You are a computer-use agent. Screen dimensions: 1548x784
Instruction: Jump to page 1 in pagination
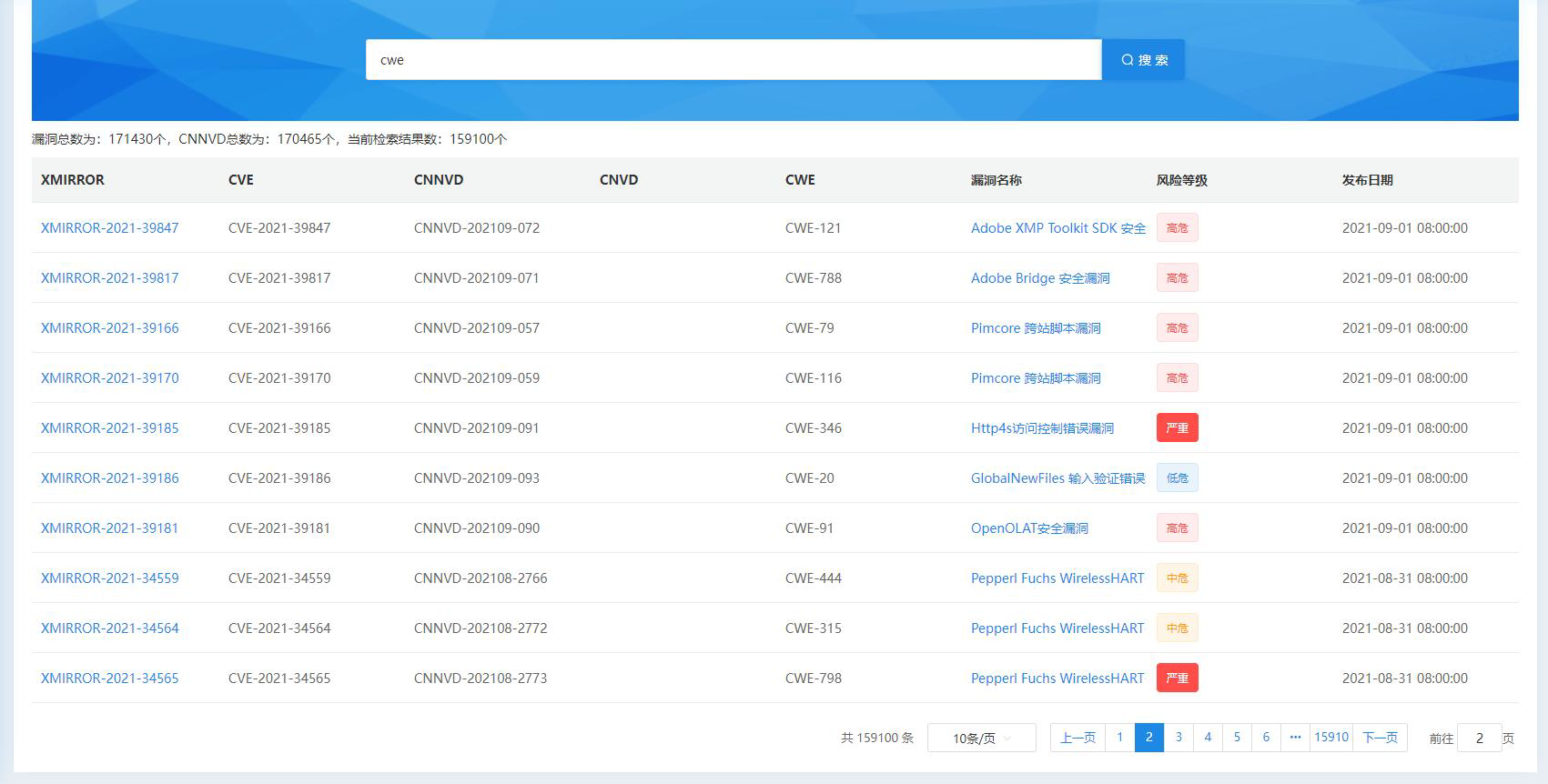[x=1120, y=738]
